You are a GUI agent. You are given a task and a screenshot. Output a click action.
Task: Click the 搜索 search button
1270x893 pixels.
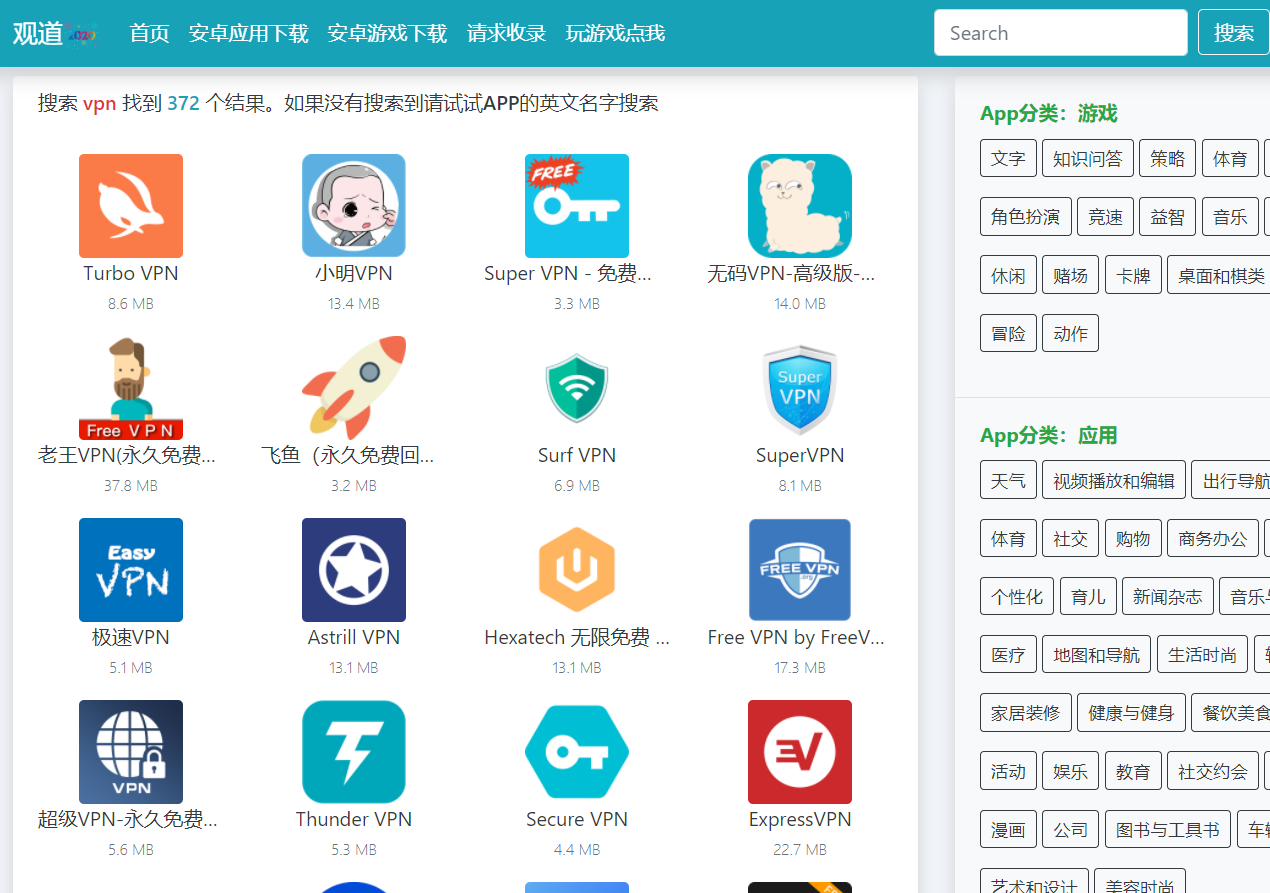click(x=1234, y=33)
